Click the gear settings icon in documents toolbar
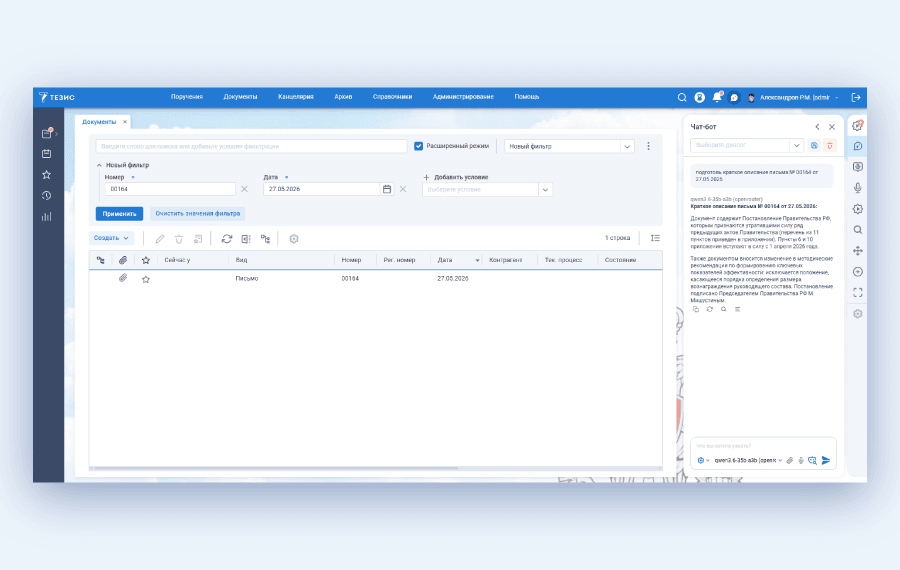The width and height of the screenshot is (900, 570). point(294,239)
